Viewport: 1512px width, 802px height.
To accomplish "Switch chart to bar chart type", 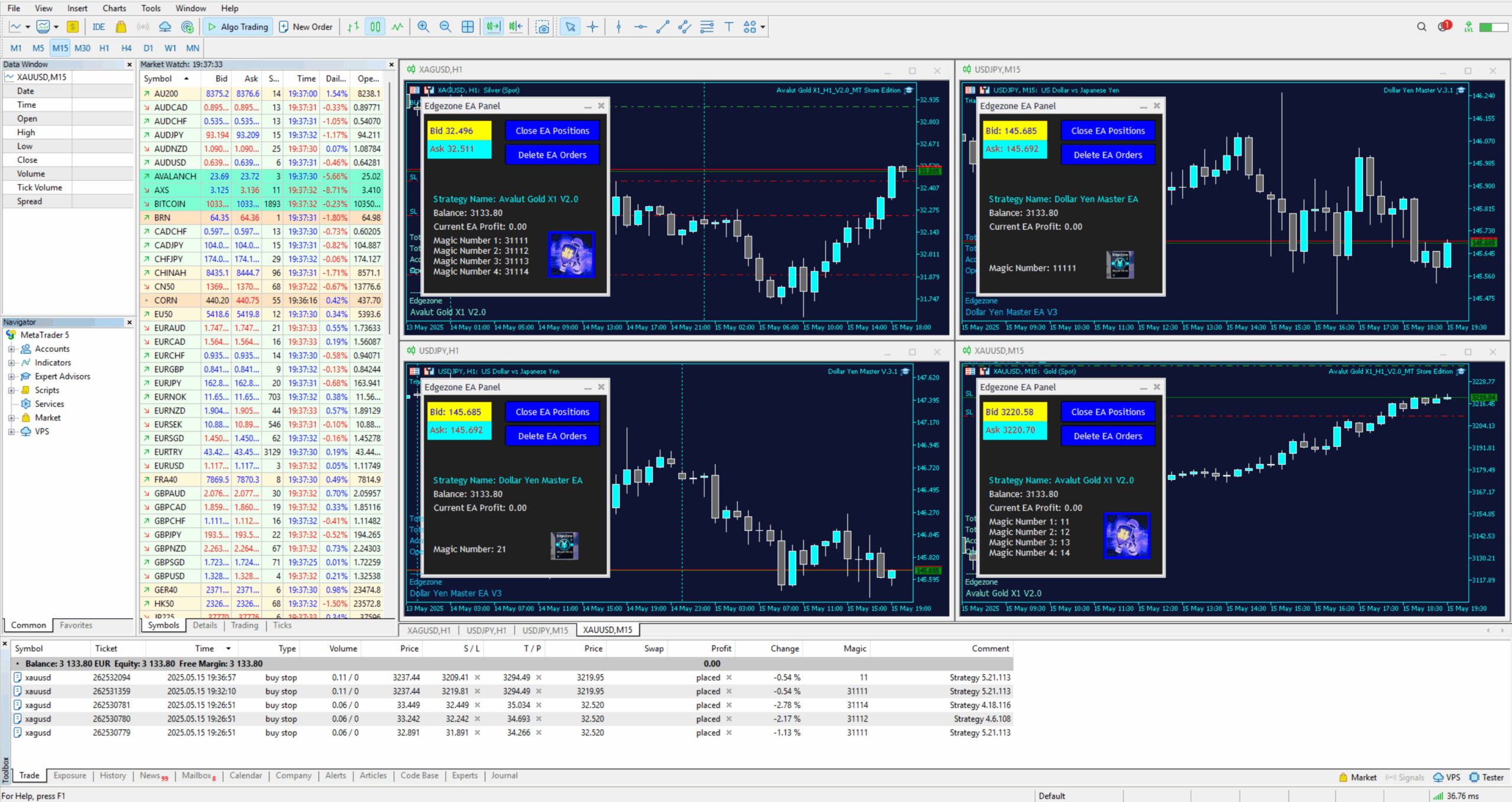I will coord(353,27).
